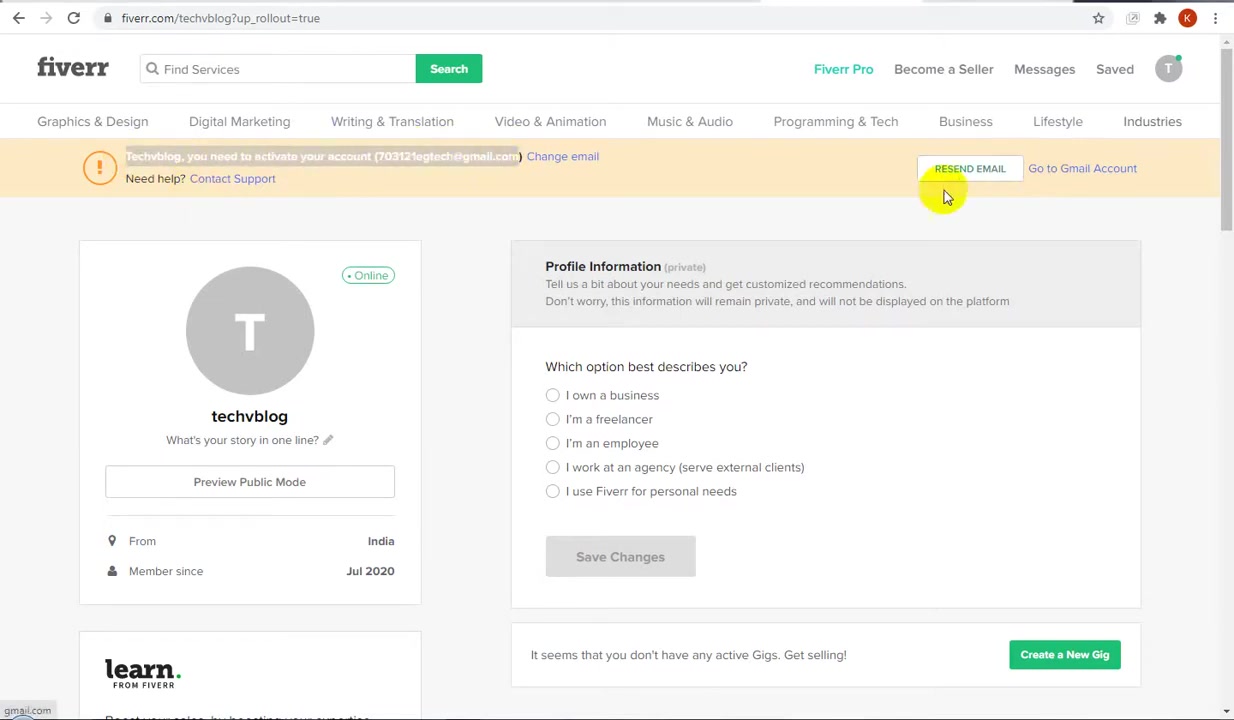
Task: Expand the Programming & Tech category
Action: click(x=835, y=121)
